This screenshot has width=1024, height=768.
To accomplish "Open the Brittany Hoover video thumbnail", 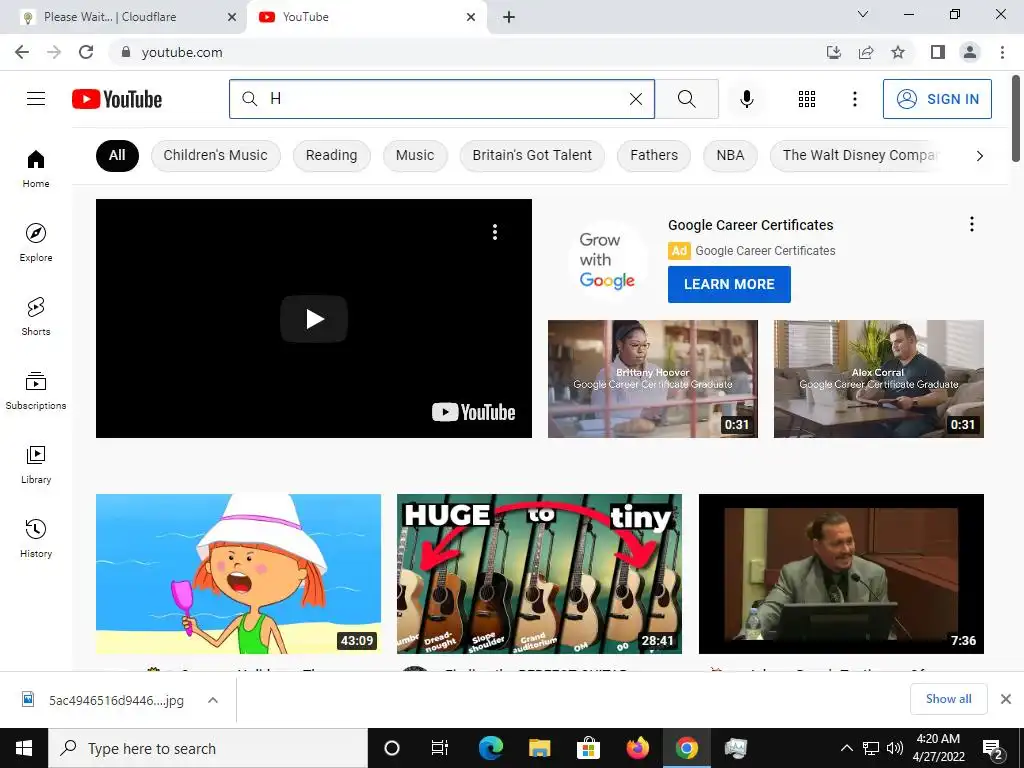I will [x=652, y=379].
